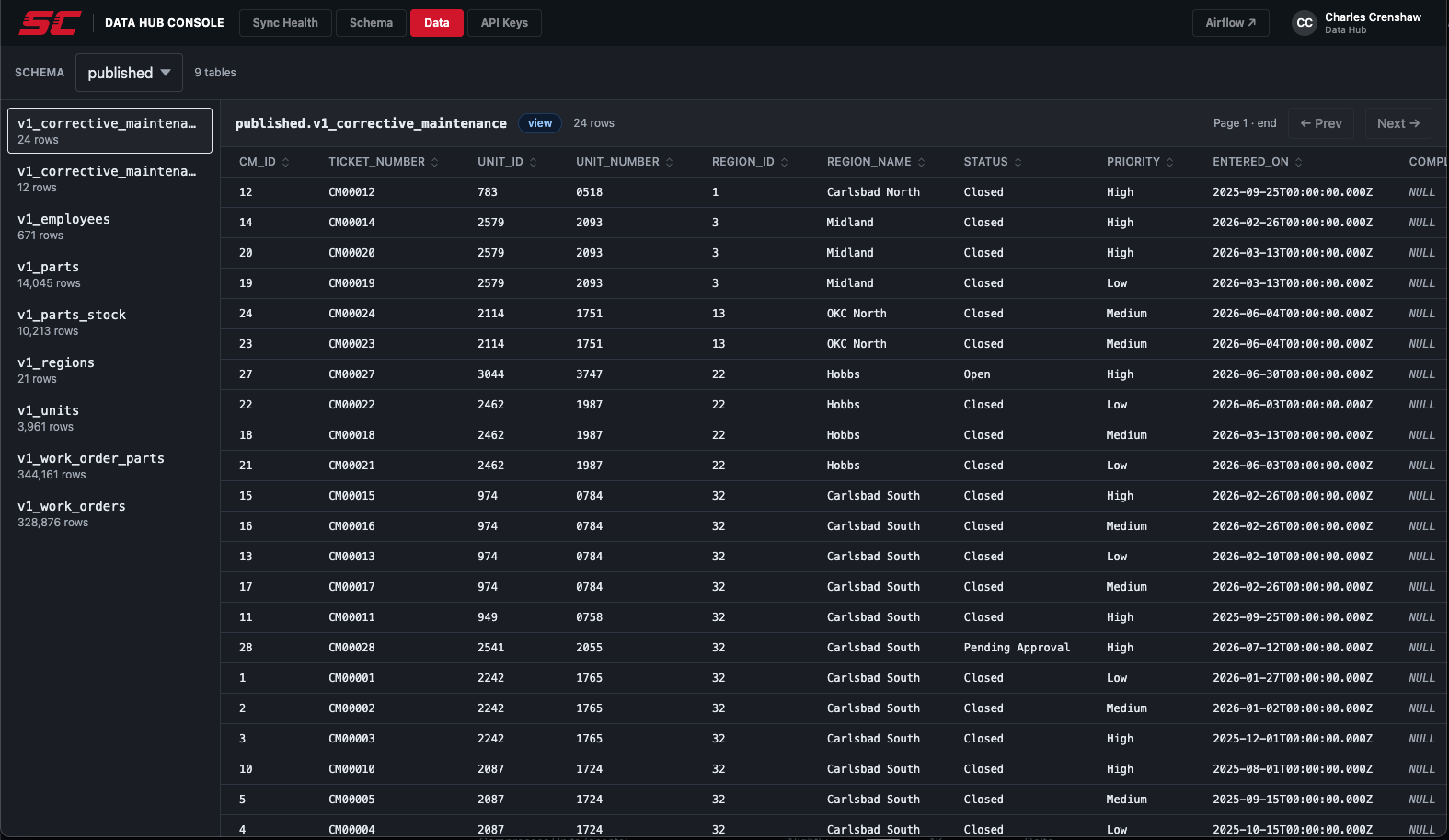This screenshot has height=840, width=1449.
Task: Click the Charles Crenshaw profile name
Action: click(1373, 17)
